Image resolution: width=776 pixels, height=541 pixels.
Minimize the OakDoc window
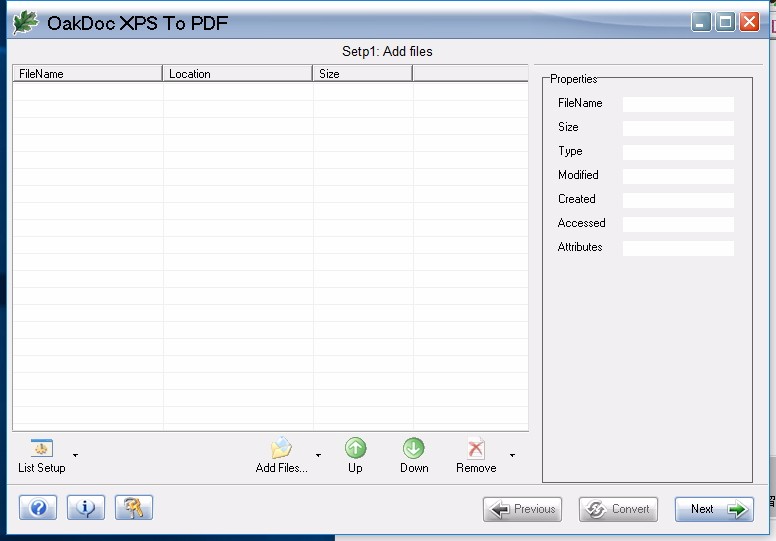pos(701,22)
